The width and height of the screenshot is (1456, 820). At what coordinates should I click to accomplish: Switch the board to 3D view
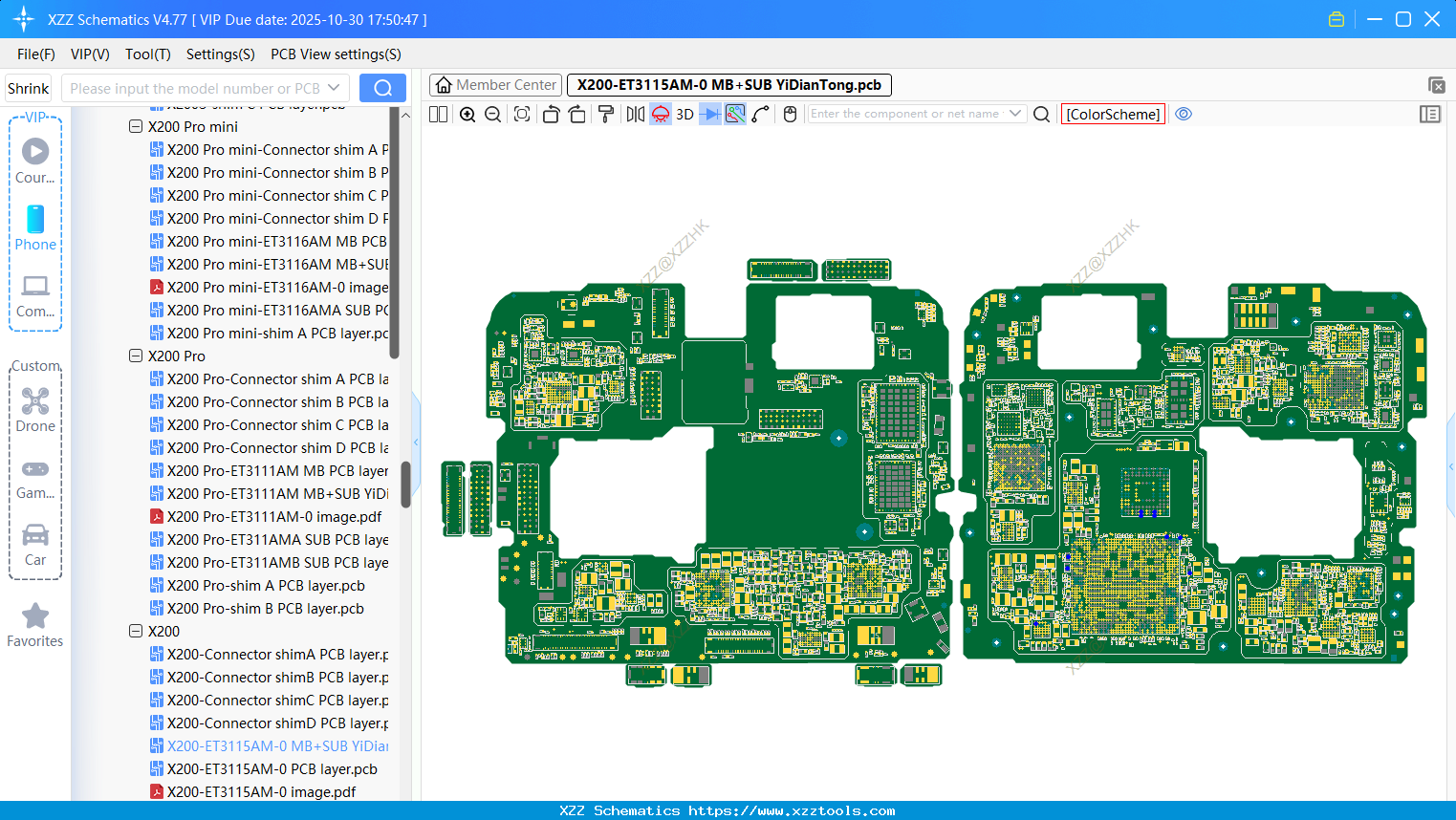[x=684, y=114]
